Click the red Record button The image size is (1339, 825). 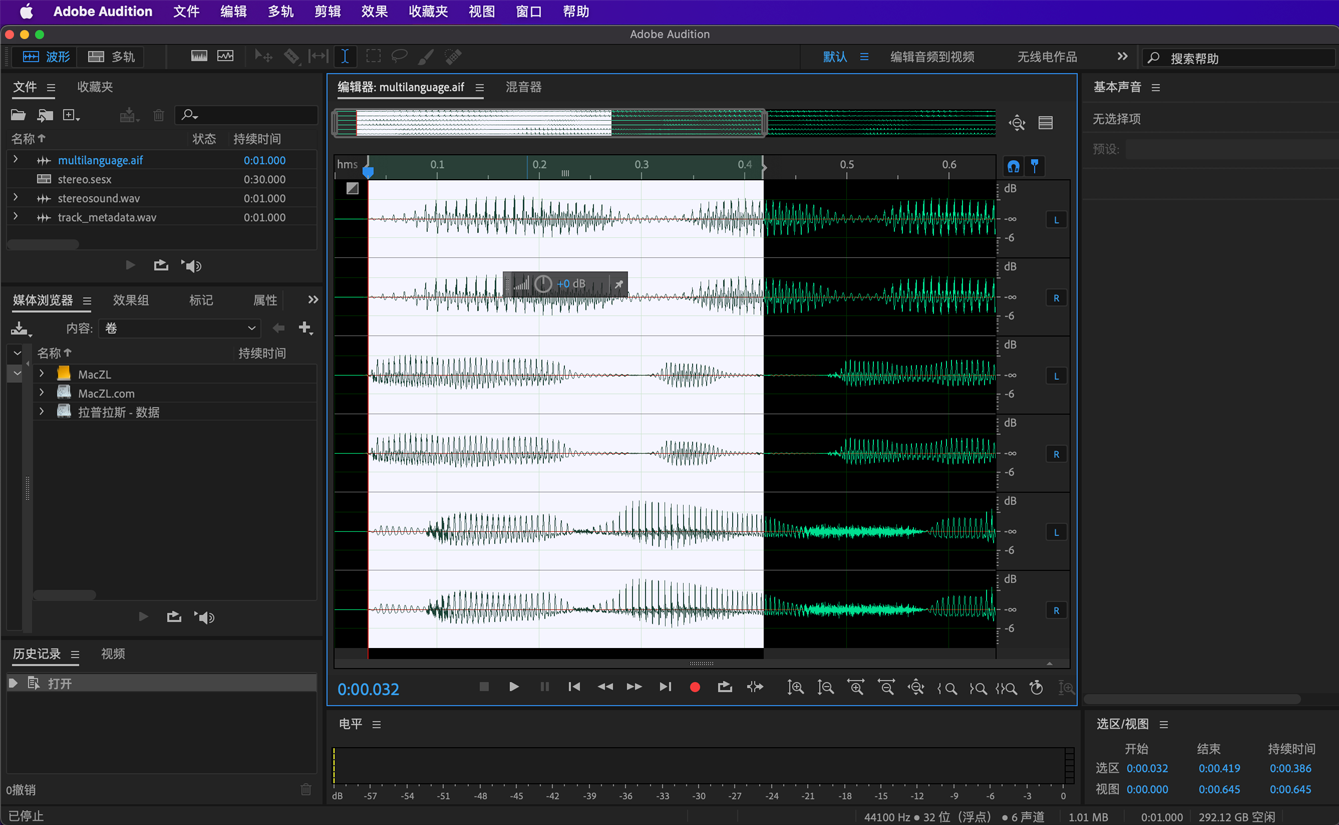695,687
